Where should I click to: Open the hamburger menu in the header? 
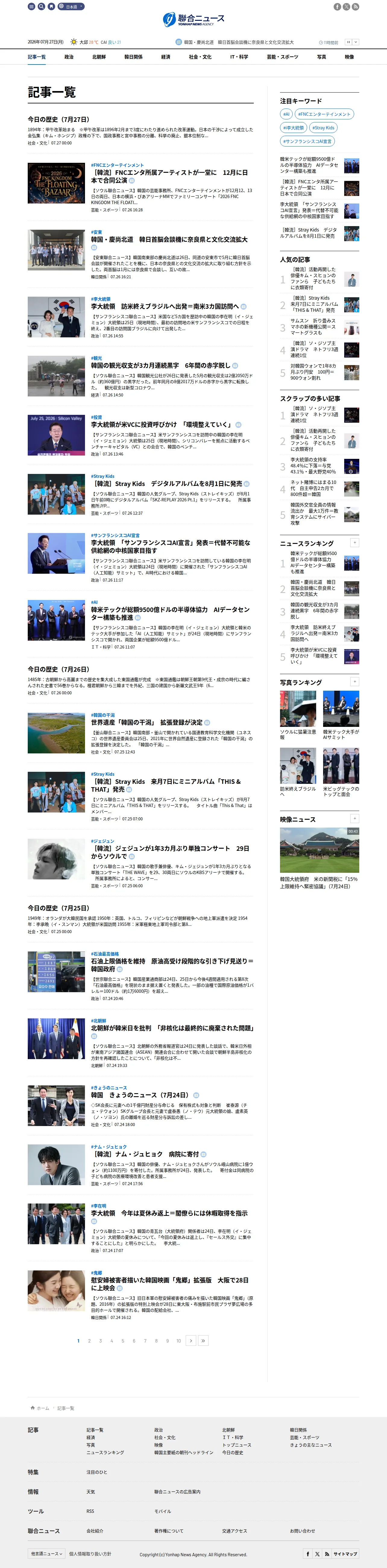click(x=31, y=7)
